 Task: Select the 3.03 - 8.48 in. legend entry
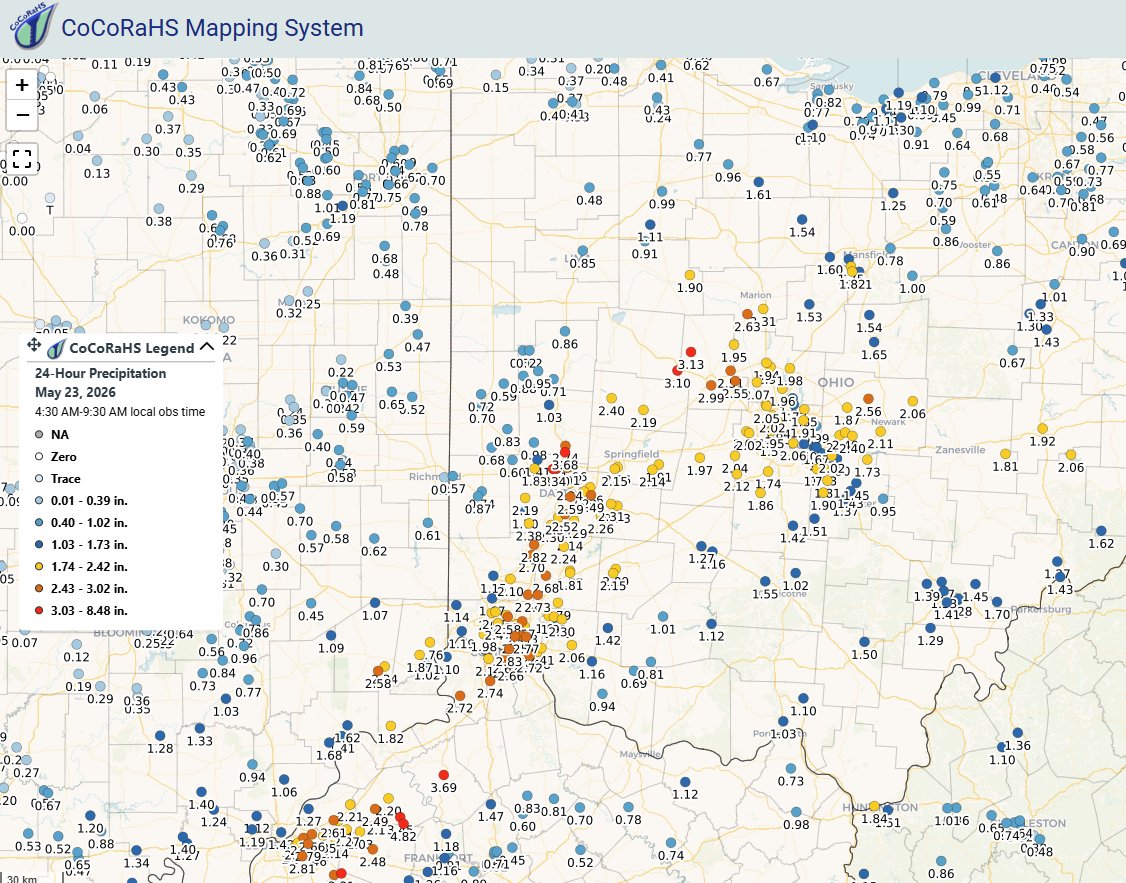pyautogui.click(x=81, y=611)
